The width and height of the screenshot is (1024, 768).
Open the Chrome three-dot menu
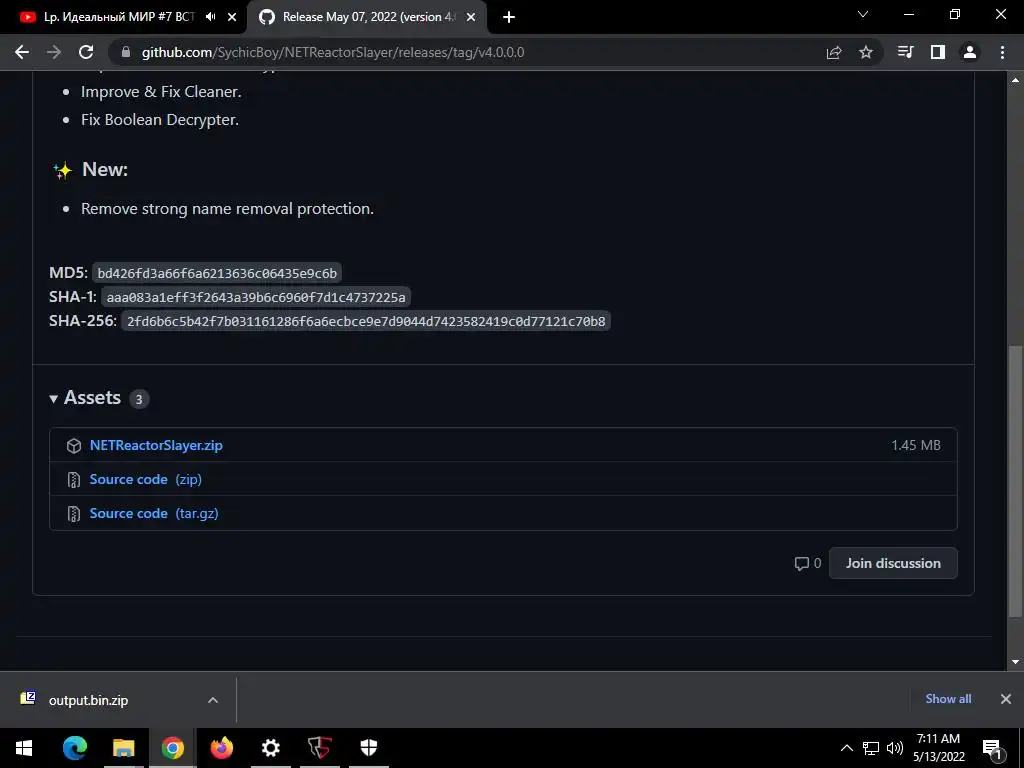click(1002, 52)
